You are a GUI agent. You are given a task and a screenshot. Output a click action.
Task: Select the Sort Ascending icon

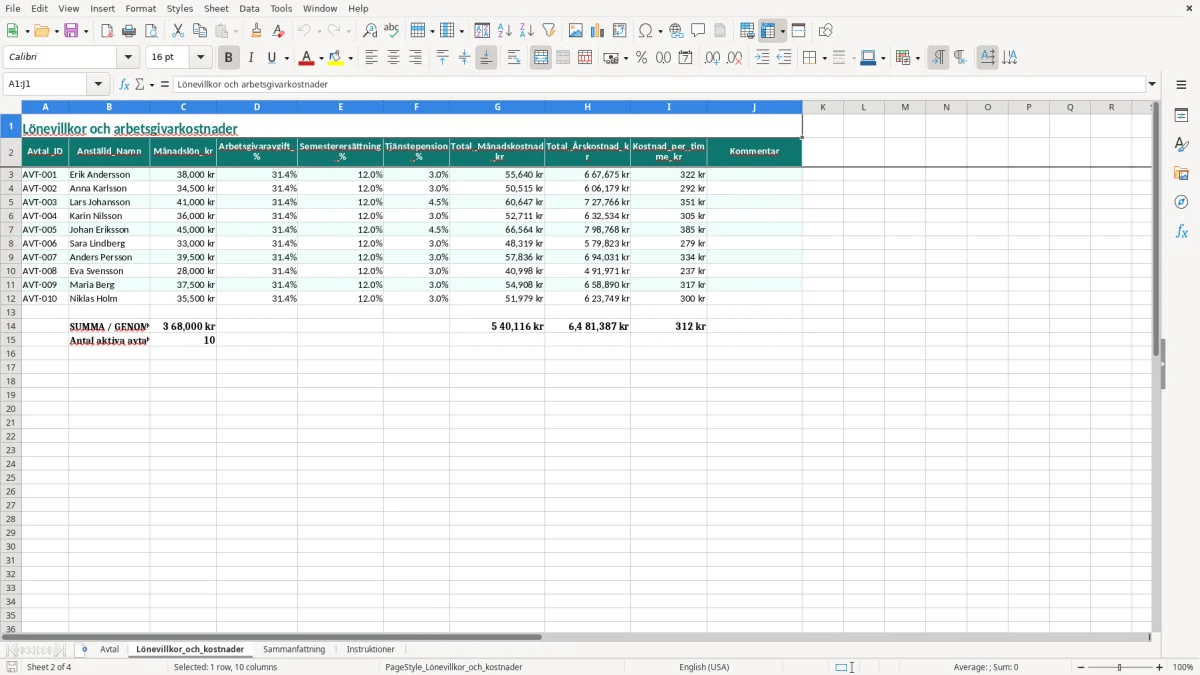[504, 31]
